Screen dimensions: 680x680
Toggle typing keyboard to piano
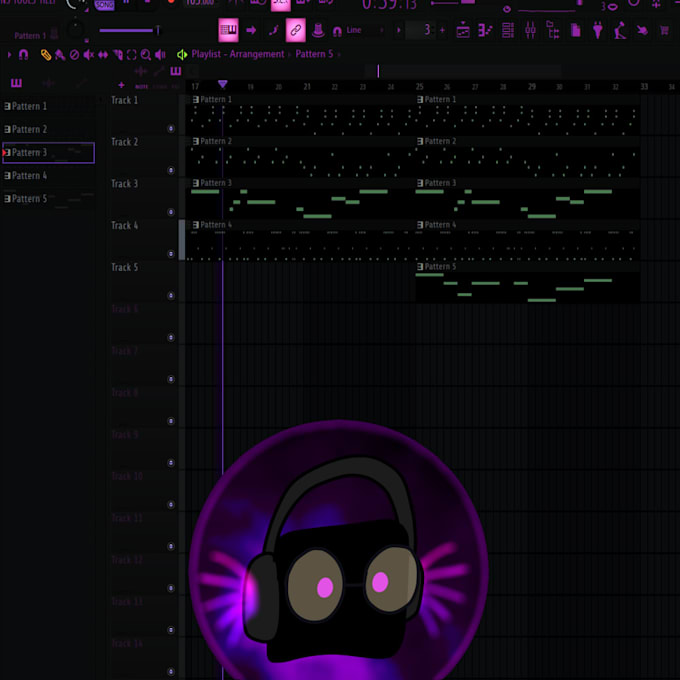pyautogui.click(x=229, y=30)
